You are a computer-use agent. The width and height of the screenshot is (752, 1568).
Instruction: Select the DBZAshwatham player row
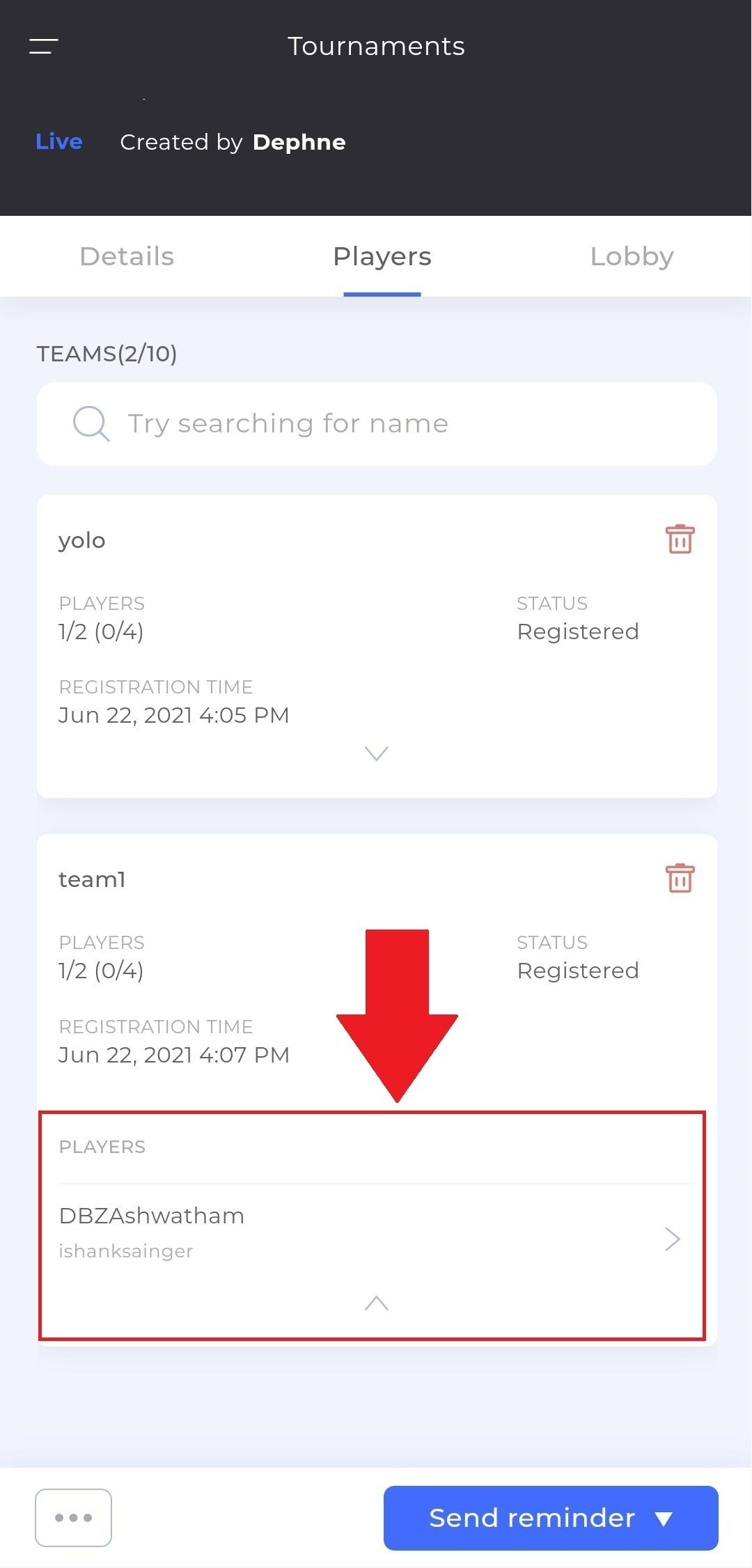tap(377, 1232)
